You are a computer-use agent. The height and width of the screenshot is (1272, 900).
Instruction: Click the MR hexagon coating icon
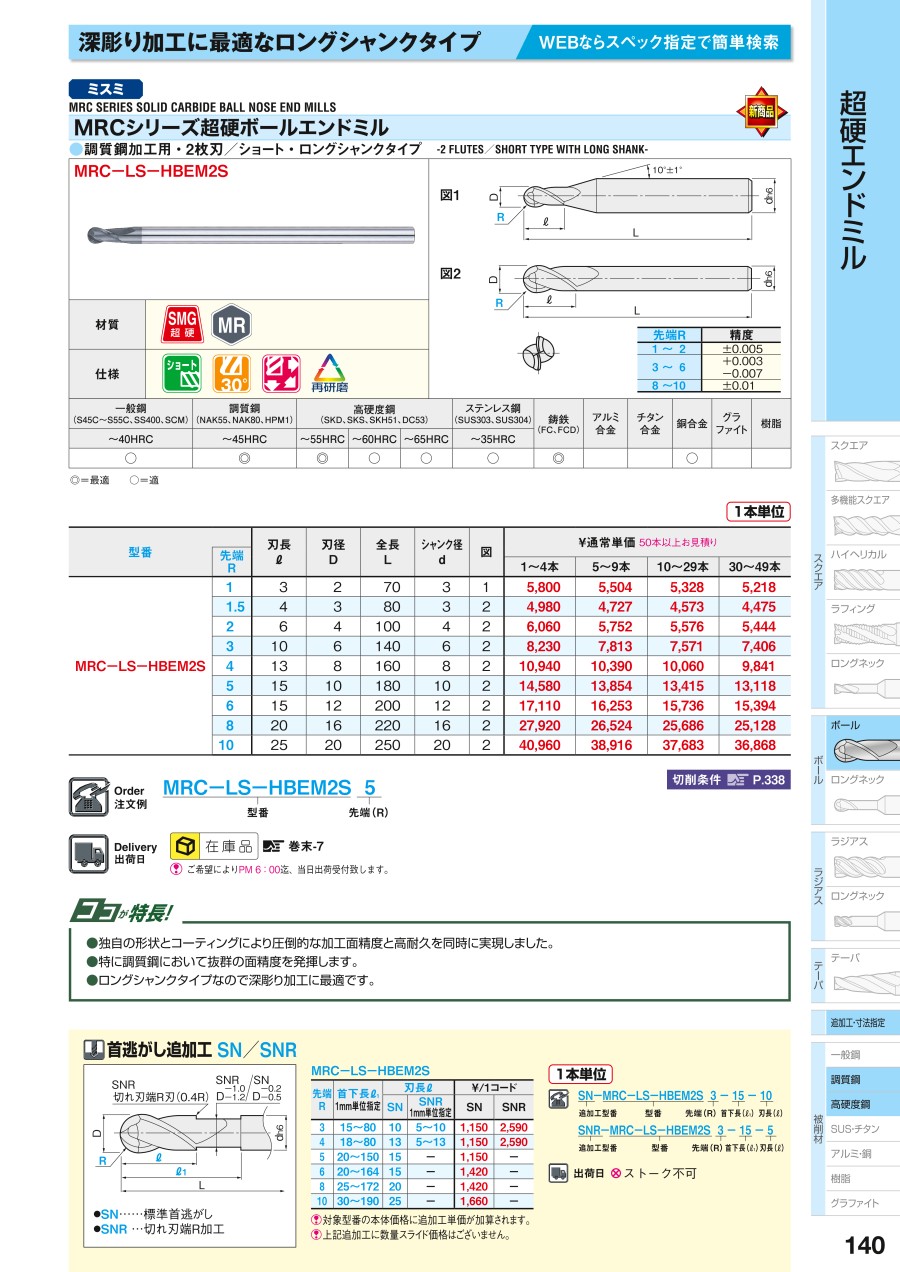pyautogui.click(x=231, y=325)
